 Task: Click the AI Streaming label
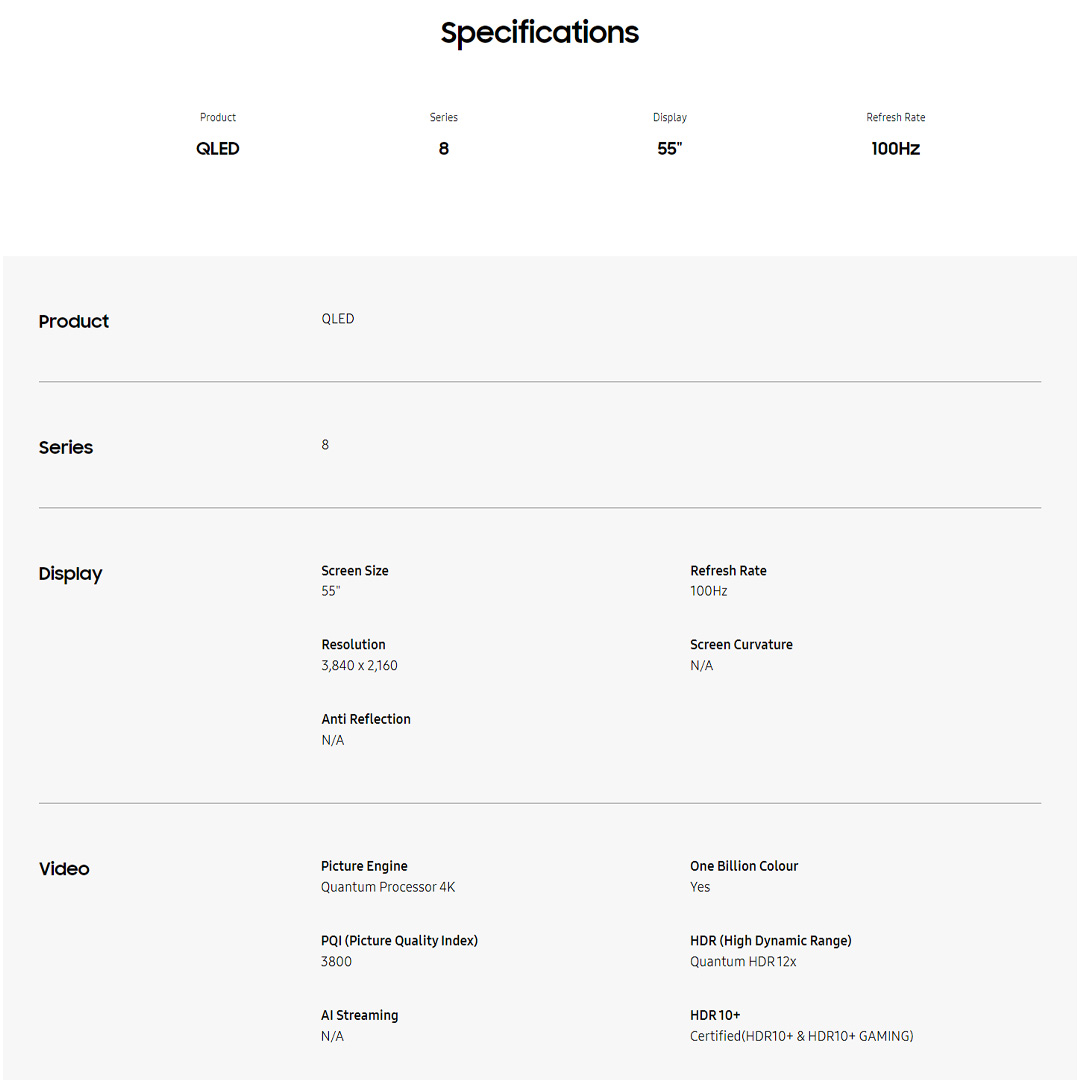pos(359,1015)
